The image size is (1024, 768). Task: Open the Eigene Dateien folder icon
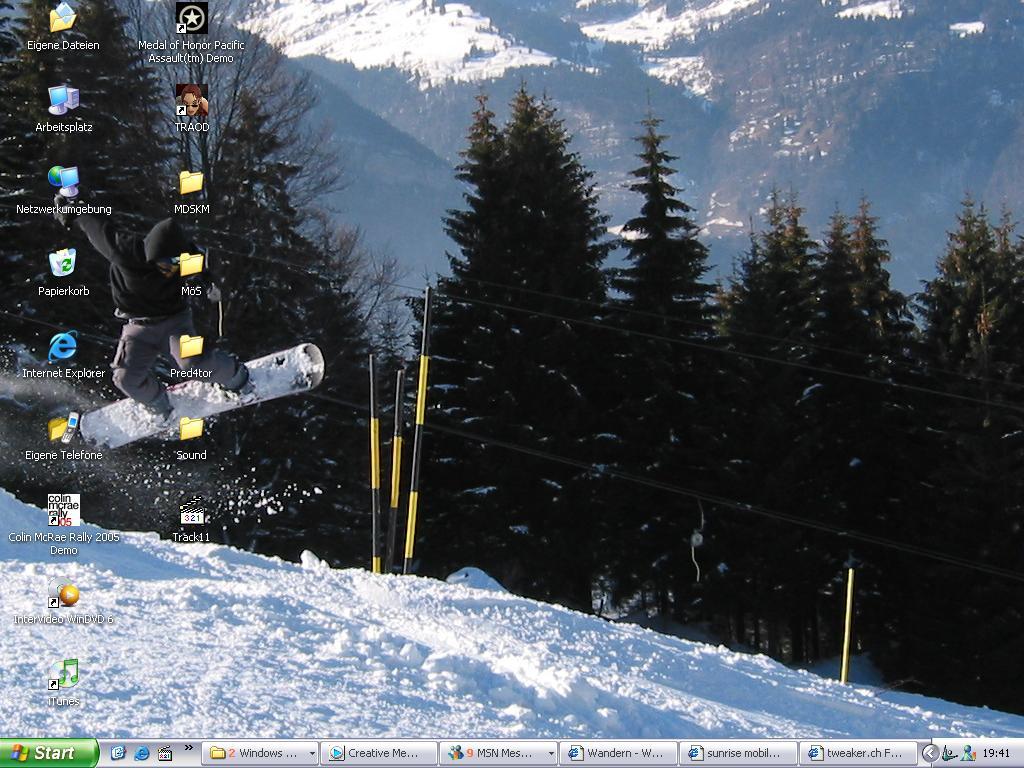point(63,19)
